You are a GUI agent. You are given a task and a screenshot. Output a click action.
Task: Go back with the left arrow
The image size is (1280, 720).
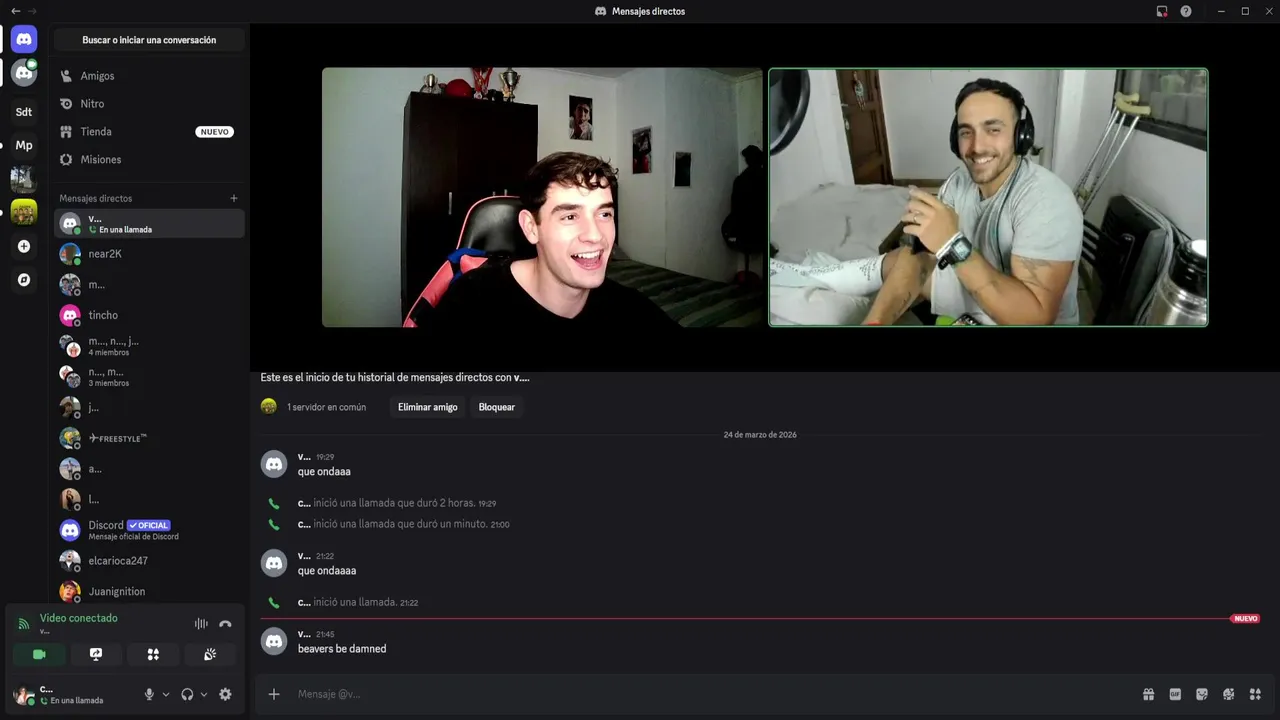tap(15, 11)
